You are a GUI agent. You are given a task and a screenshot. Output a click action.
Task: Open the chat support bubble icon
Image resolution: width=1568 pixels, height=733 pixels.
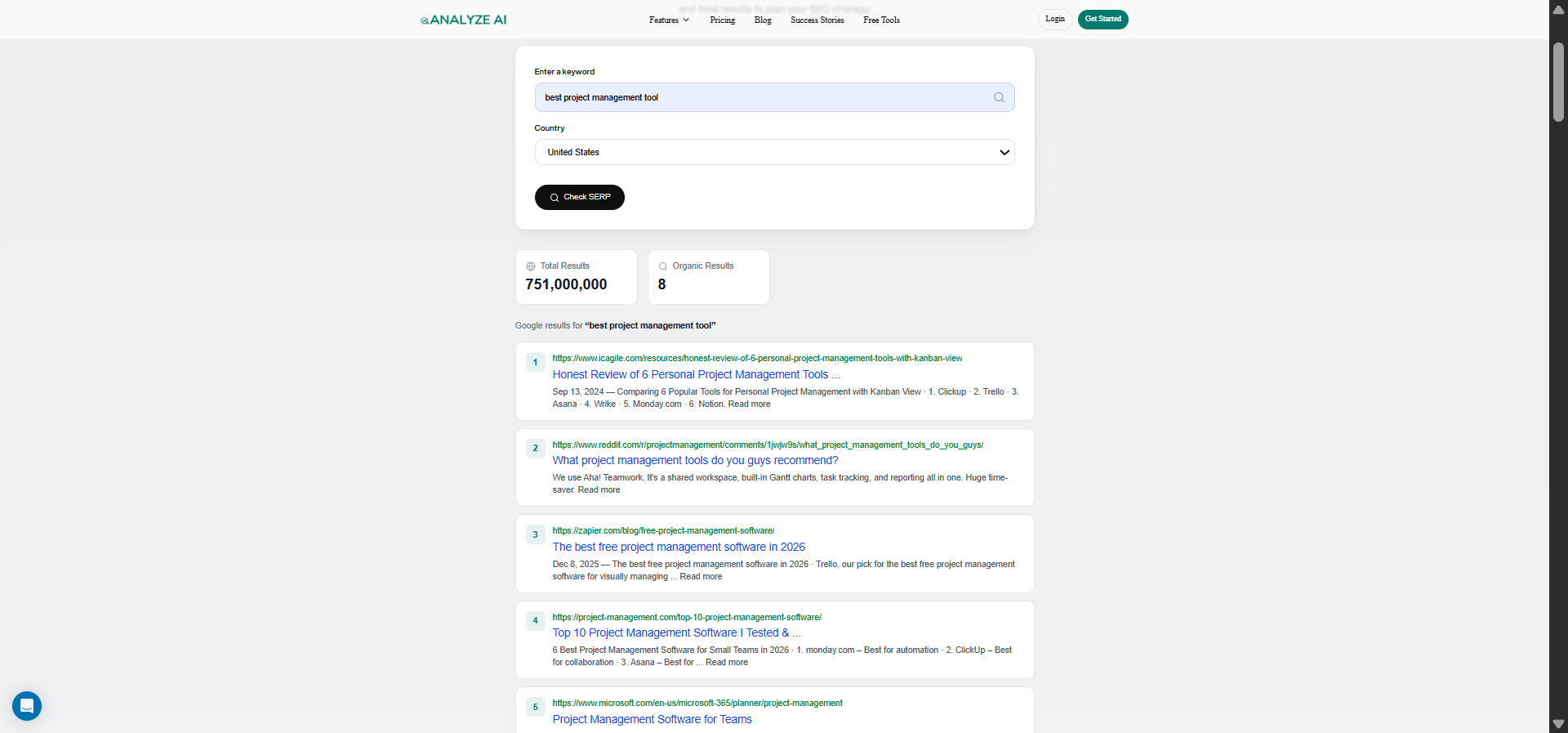pos(27,706)
